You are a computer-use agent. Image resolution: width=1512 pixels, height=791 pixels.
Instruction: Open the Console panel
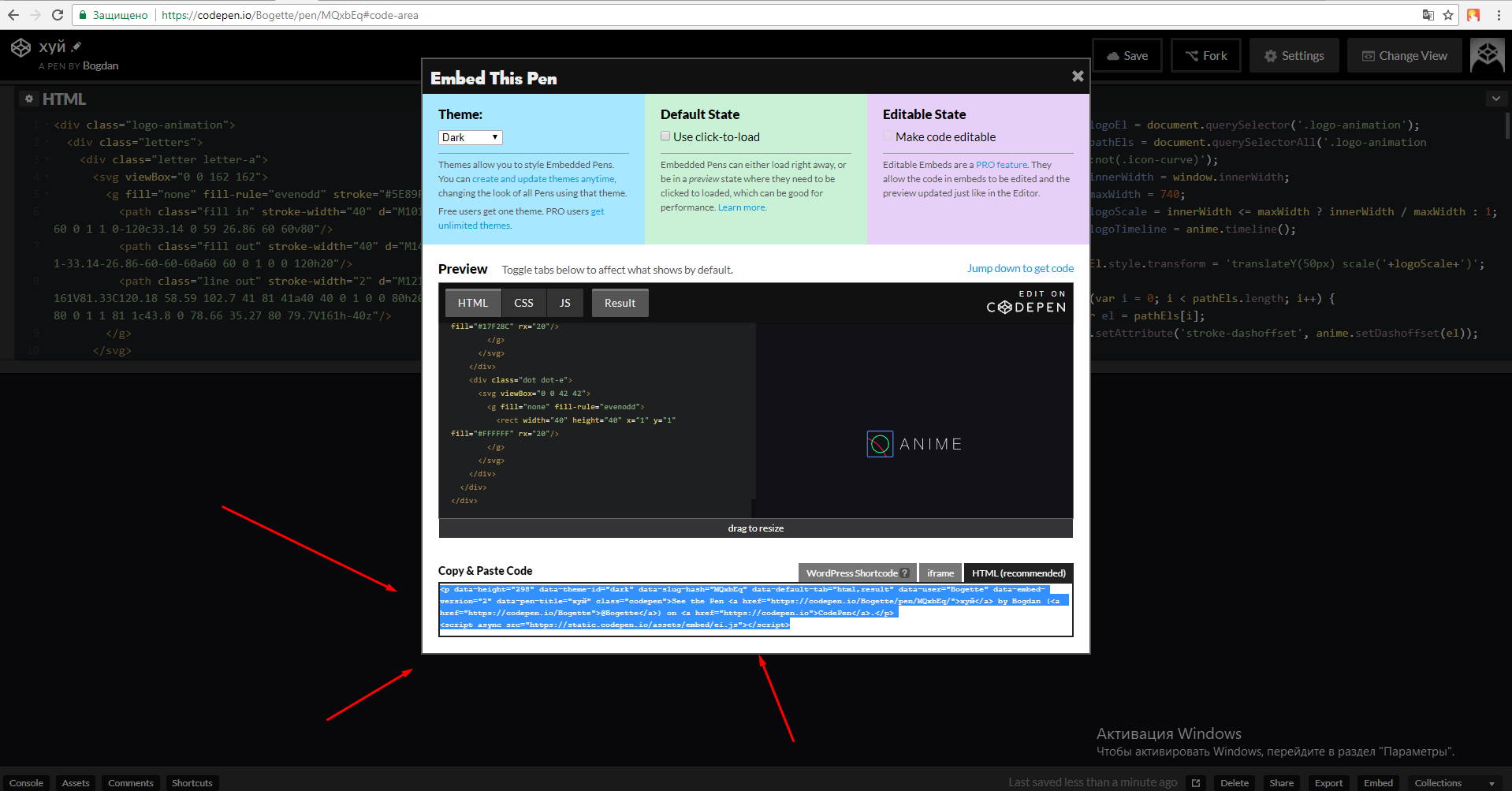pyautogui.click(x=26, y=783)
